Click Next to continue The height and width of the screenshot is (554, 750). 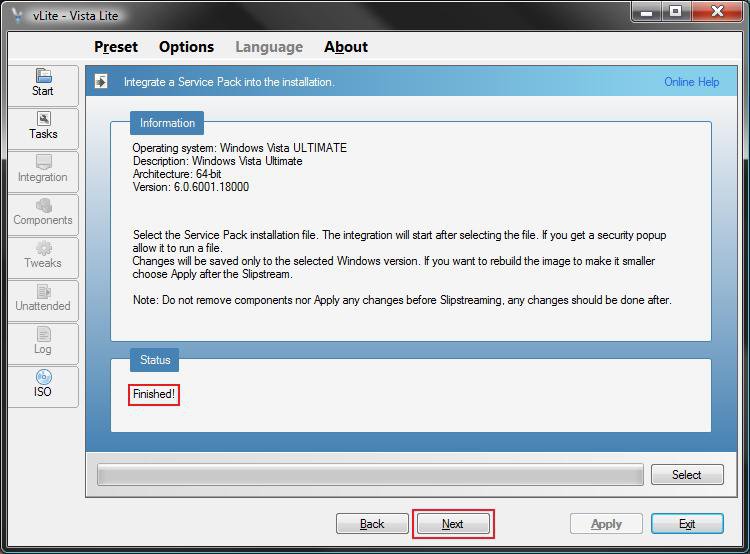pyautogui.click(x=453, y=524)
